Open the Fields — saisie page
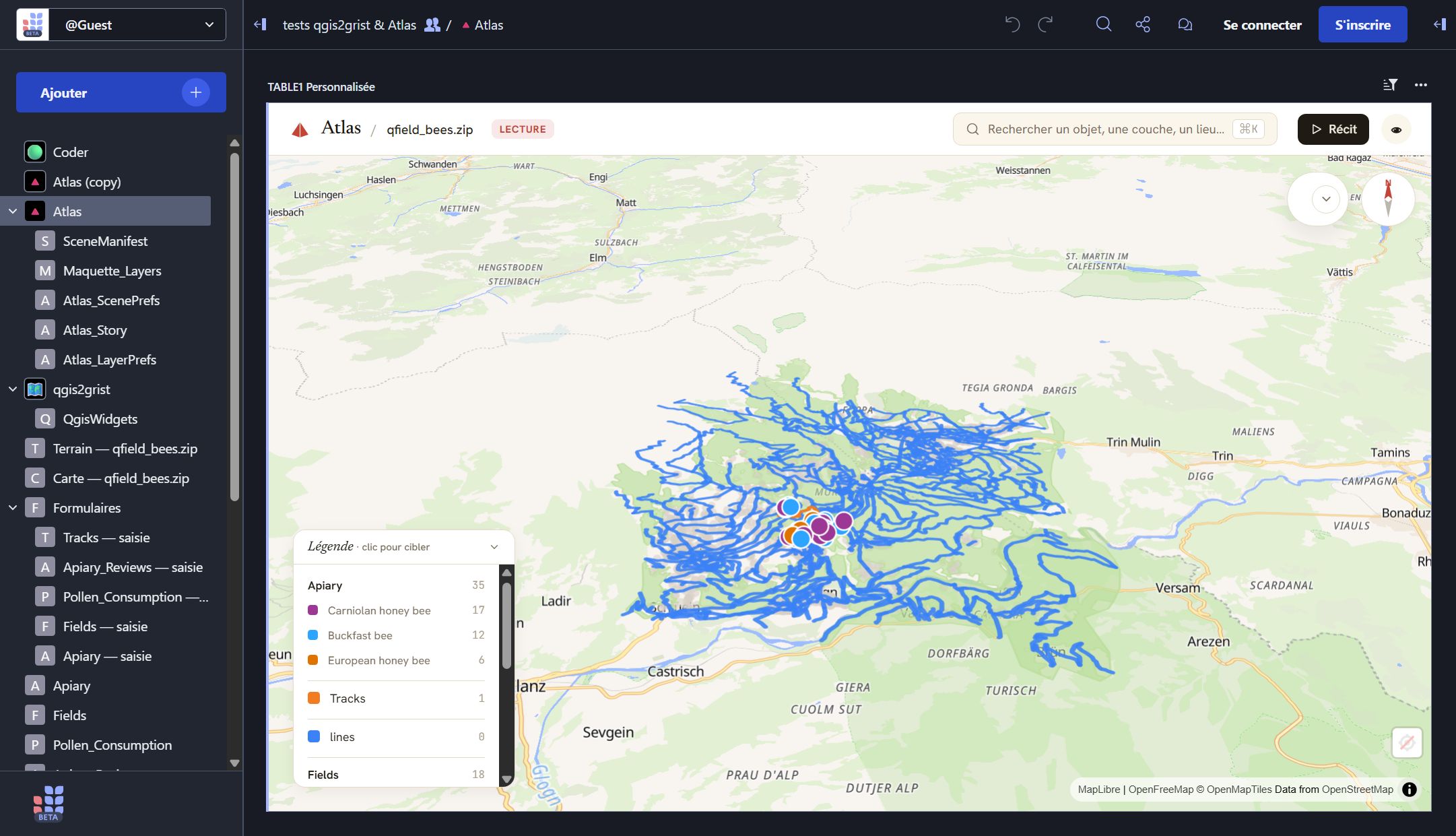The width and height of the screenshot is (1456, 836). point(105,626)
